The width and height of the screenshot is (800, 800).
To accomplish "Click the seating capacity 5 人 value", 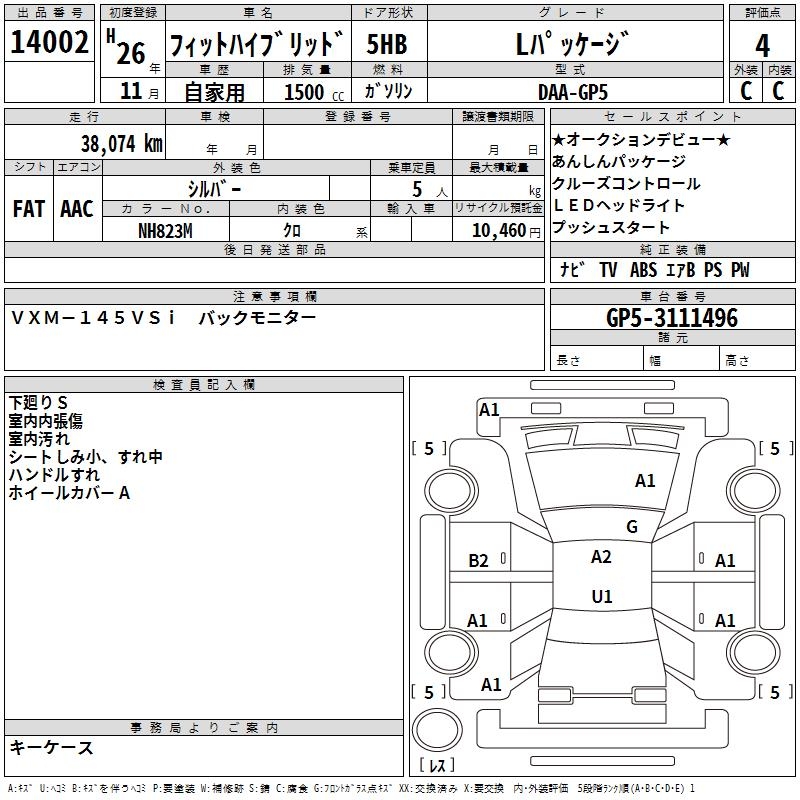I will 430,189.
